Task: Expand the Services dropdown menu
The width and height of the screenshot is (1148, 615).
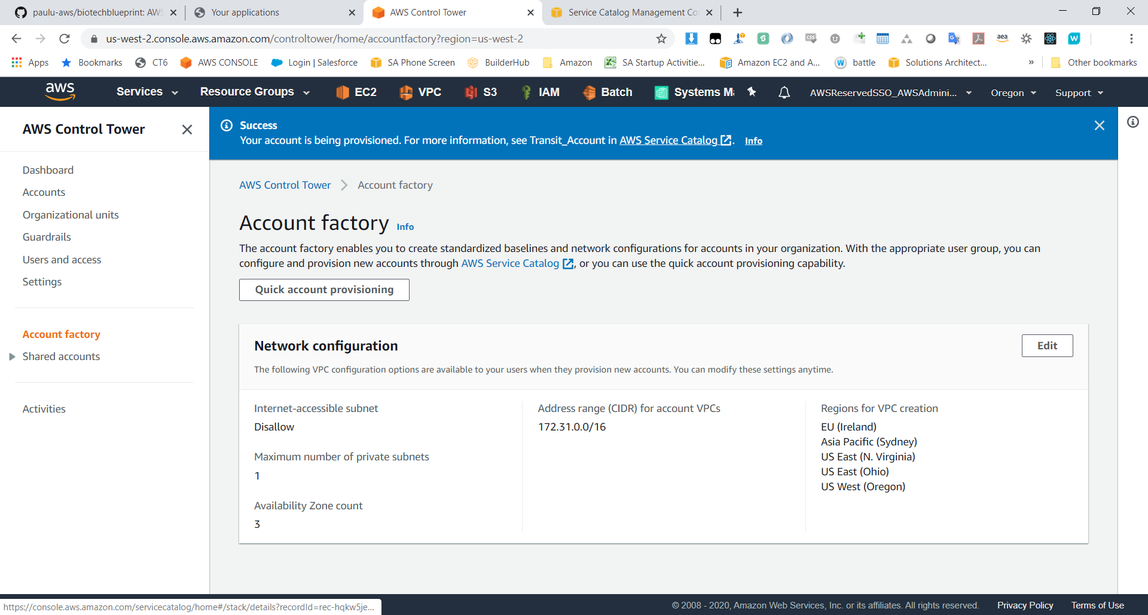Action: click(x=147, y=92)
